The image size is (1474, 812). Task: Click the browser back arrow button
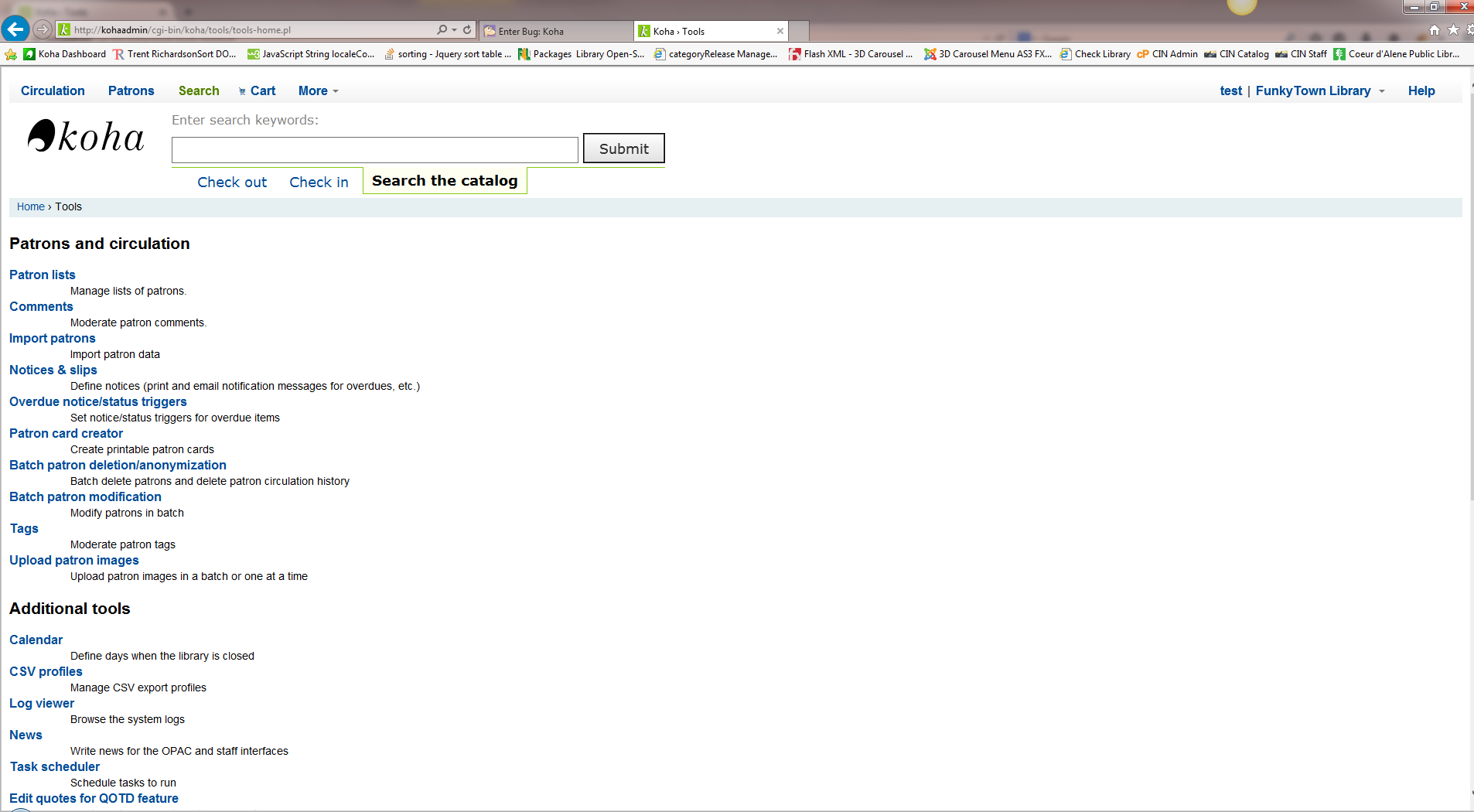[15, 29]
